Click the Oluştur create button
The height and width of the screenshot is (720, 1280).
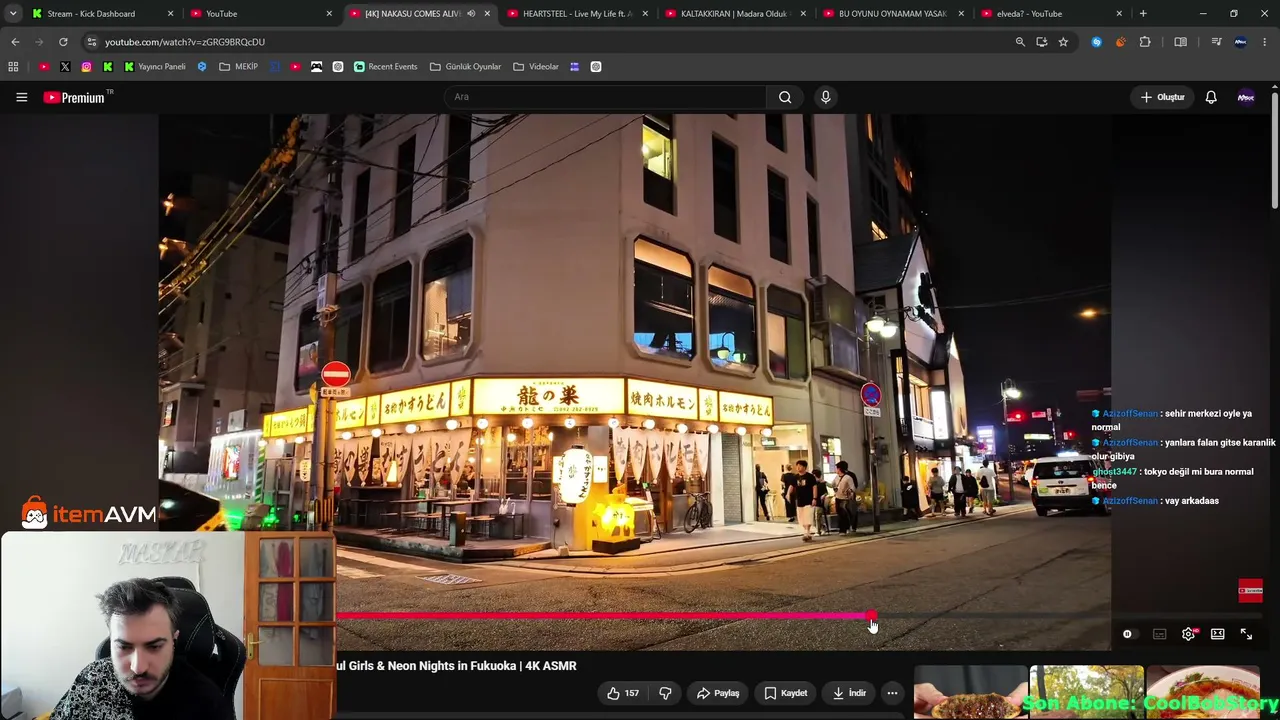(1162, 97)
